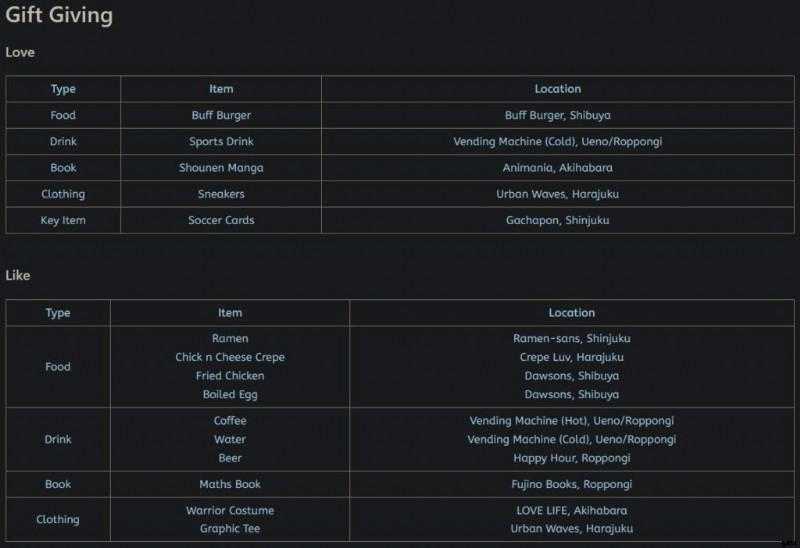Viewport: 800px width, 548px height.
Task: Select the Love section heading
Action: pyautogui.click(x=20, y=52)
